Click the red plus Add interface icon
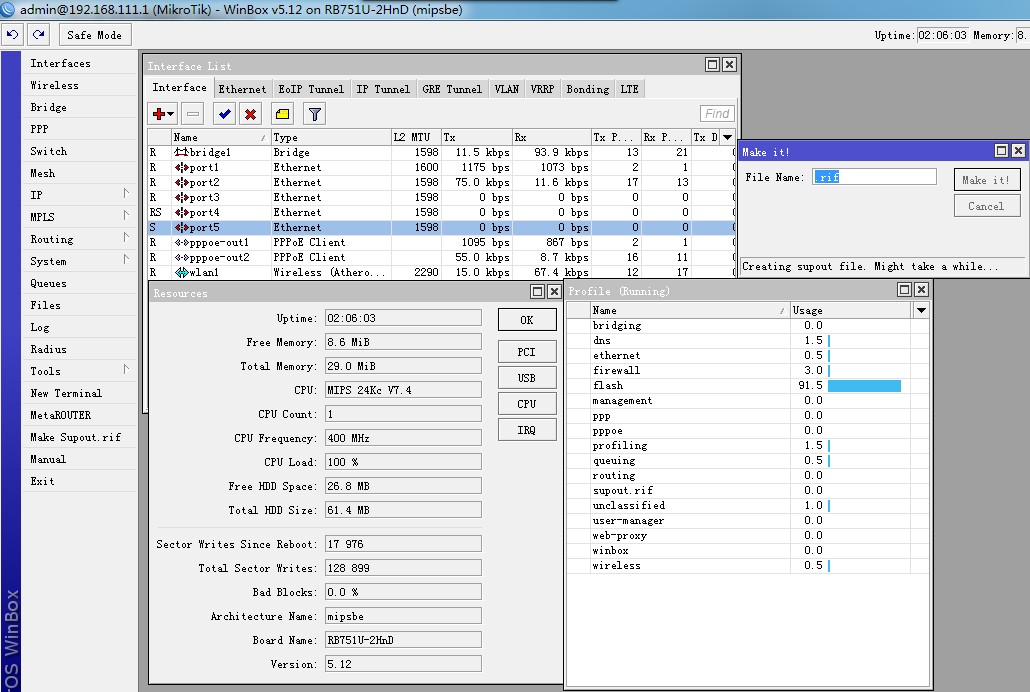 (x=163, y=114)
